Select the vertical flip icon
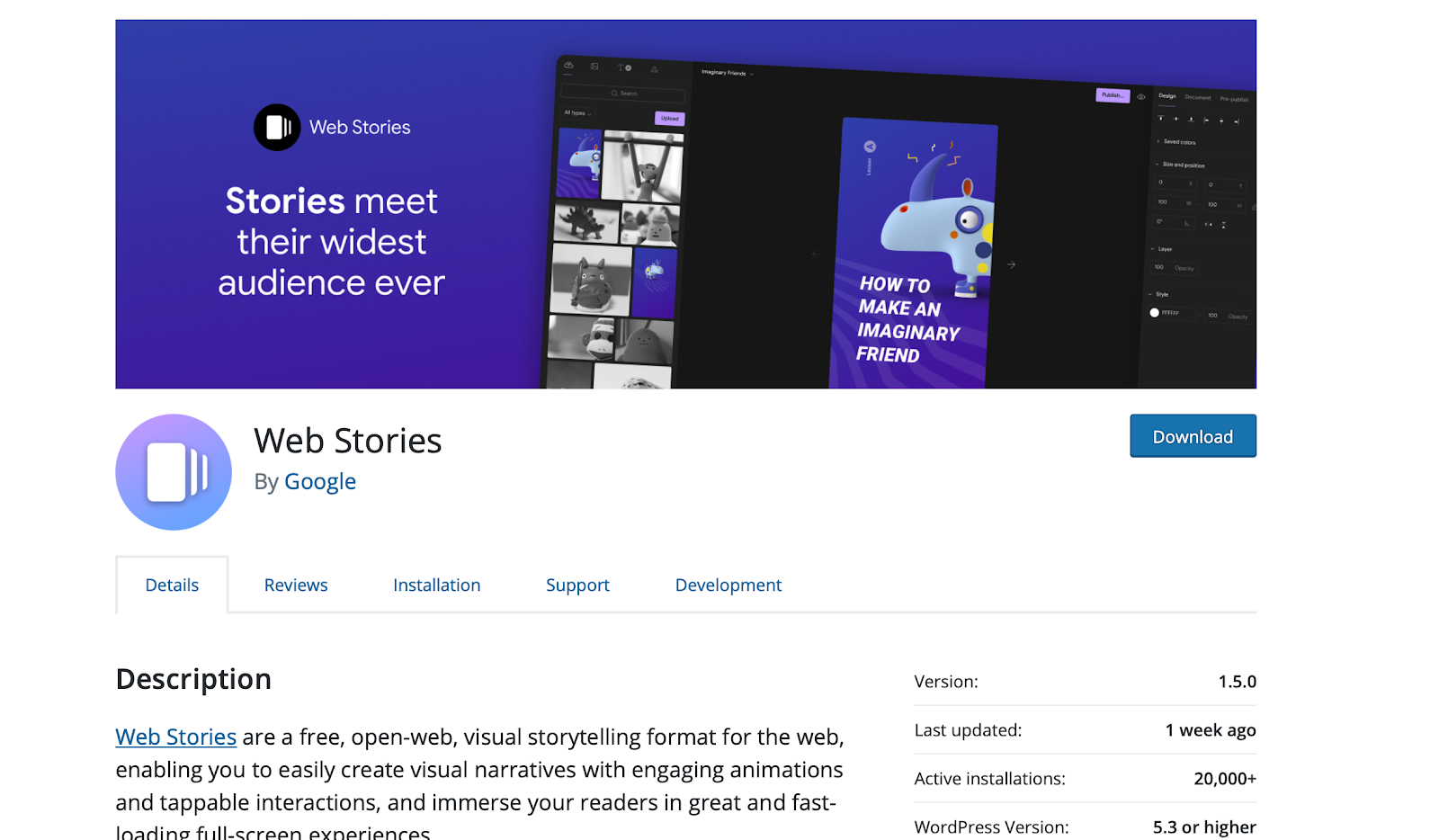This screenshot has height=840, width=1439. (1223, 224)
